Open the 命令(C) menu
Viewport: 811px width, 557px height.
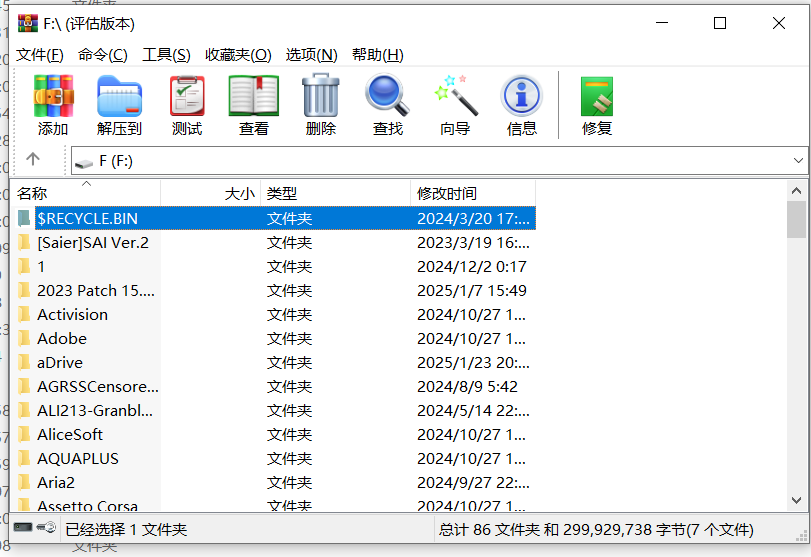(103, 55)
